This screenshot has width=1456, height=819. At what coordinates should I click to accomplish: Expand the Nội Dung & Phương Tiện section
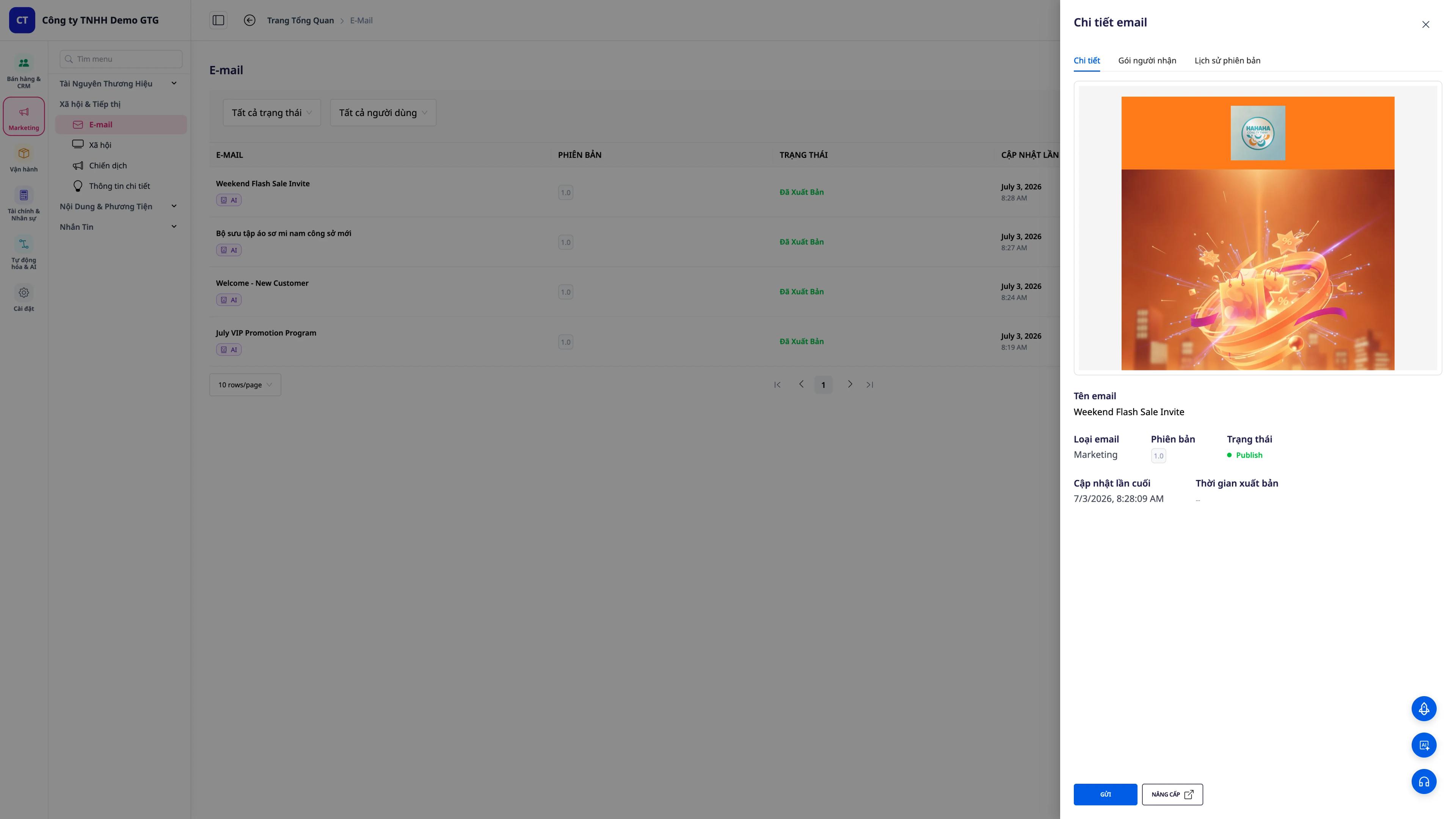(119, 206)
